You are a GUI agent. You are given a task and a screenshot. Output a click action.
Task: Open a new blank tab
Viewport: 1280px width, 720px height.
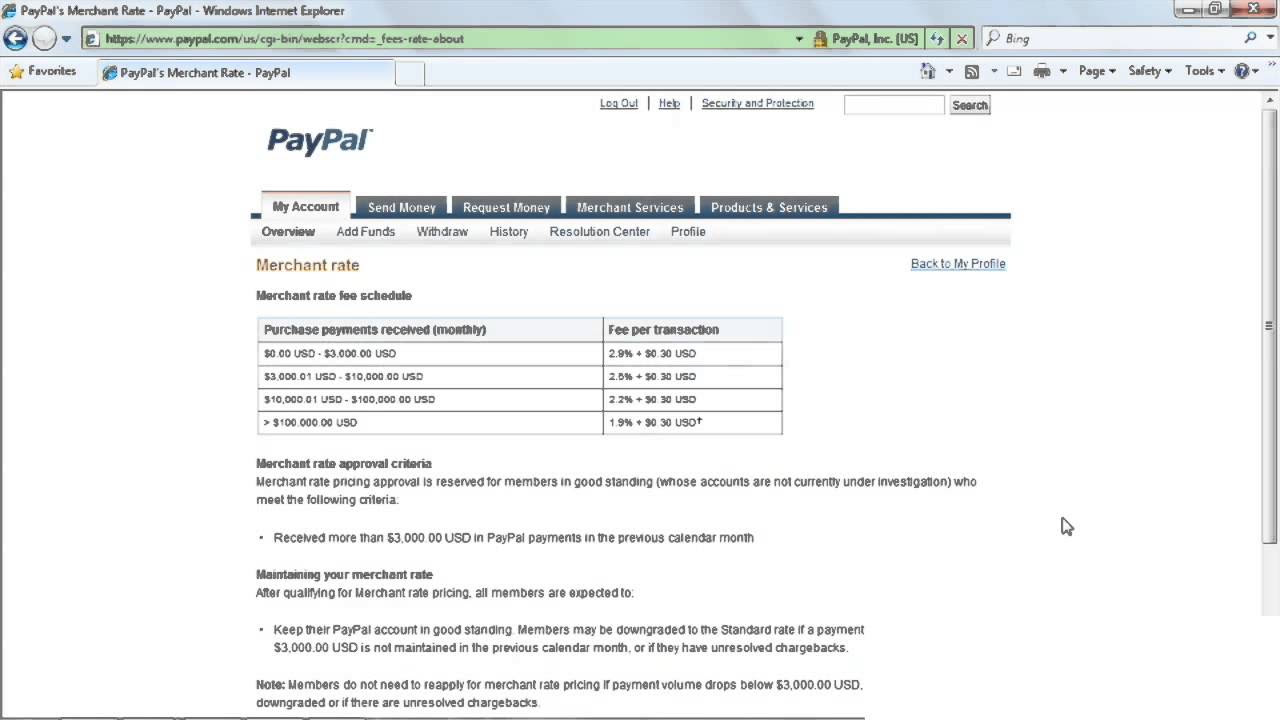pyautogui.click(x=410, y=73)
